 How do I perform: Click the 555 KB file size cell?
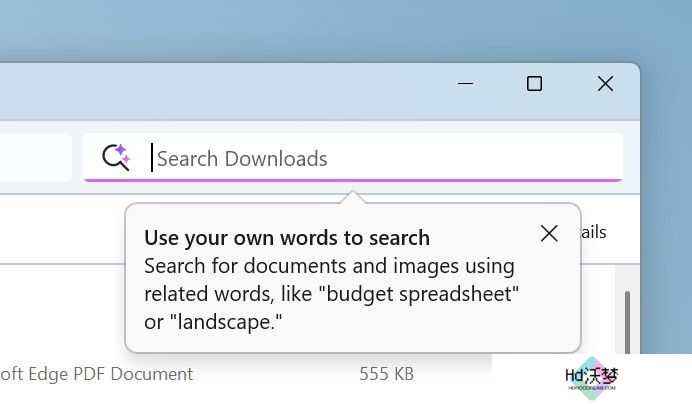(x=387, y=374)
